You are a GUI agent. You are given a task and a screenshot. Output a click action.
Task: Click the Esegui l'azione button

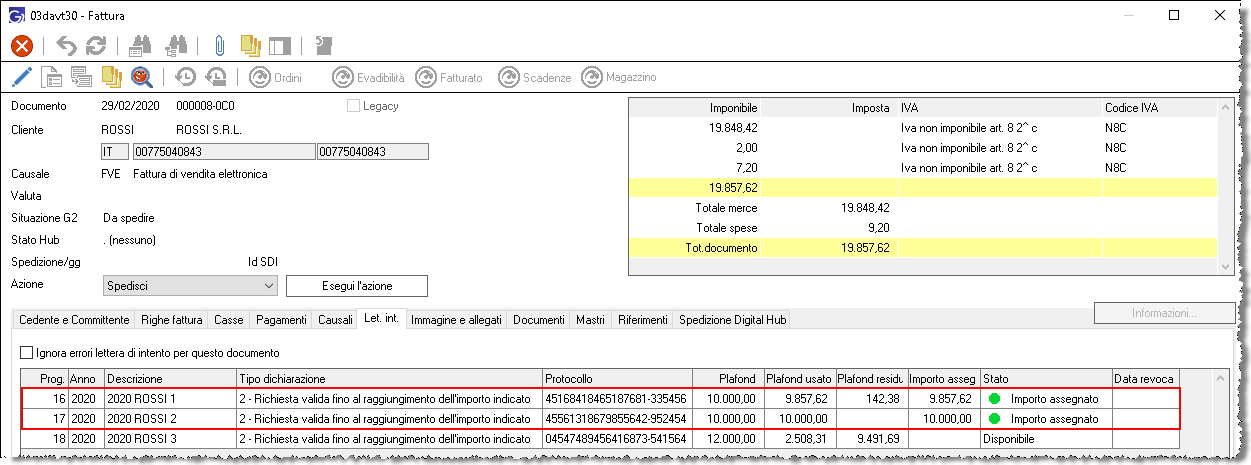(357, 286)
